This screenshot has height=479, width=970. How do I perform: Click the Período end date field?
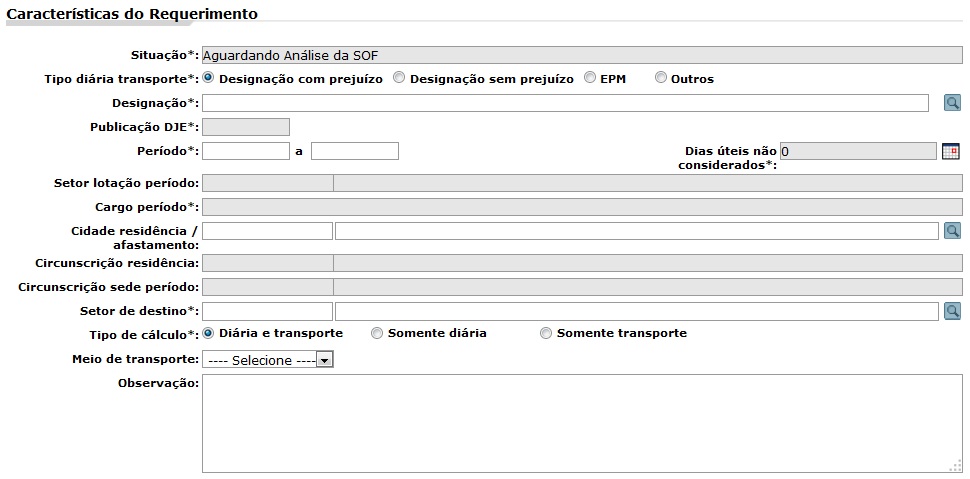coord(354,151)
